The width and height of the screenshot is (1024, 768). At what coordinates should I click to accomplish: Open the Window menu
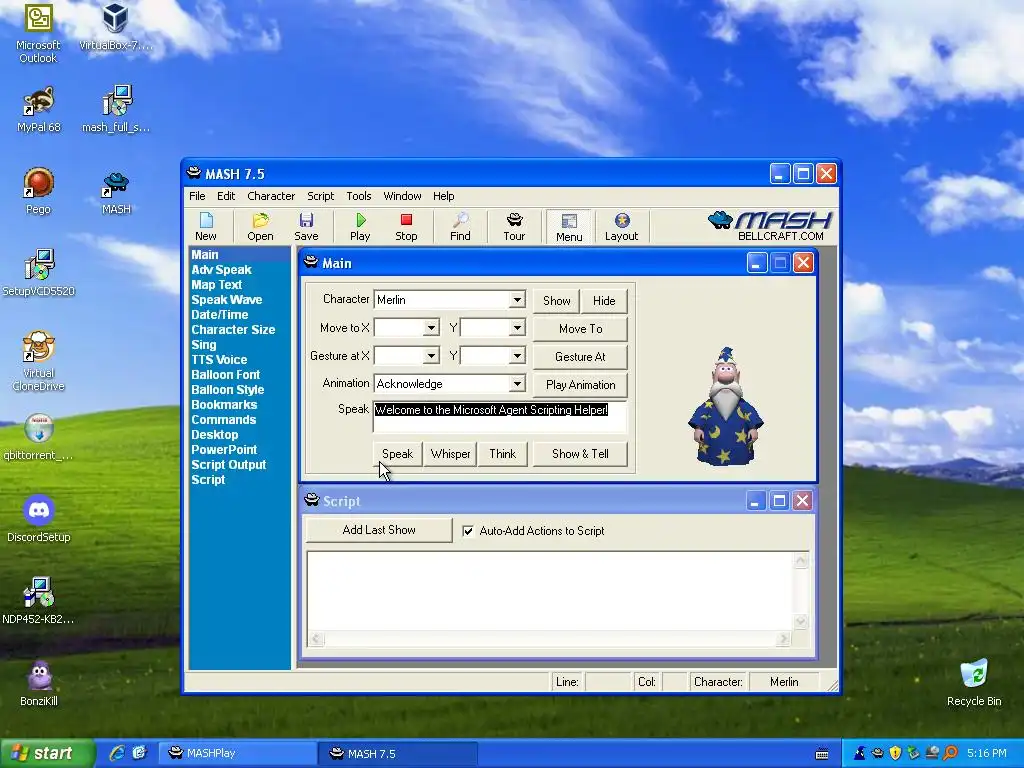[x=402, y=196]
